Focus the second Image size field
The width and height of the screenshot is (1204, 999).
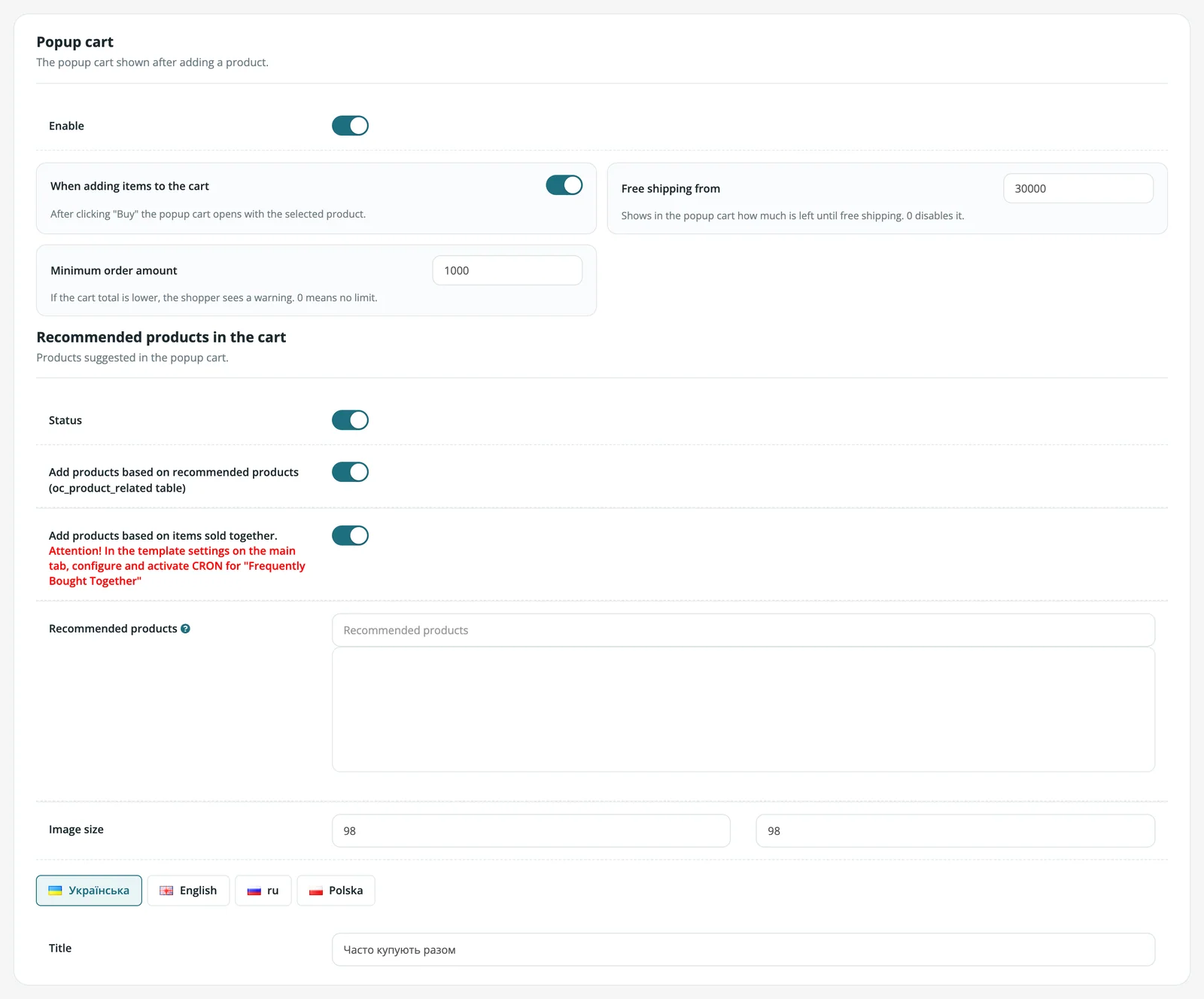click(x=955, y=831)
